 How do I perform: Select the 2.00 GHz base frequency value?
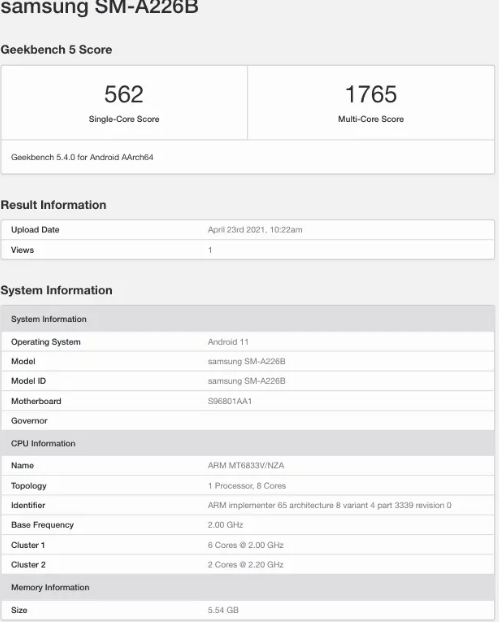pos(225,525)
